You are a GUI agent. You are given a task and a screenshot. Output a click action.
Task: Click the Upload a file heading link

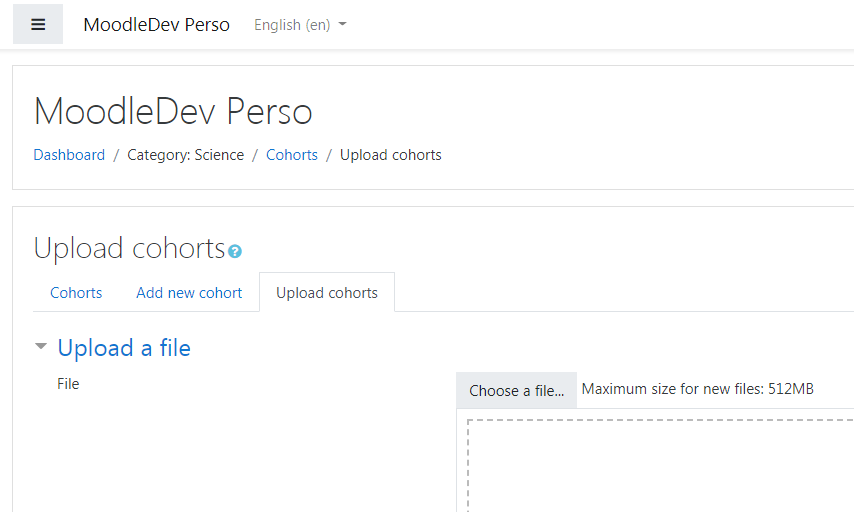point(124,348)
